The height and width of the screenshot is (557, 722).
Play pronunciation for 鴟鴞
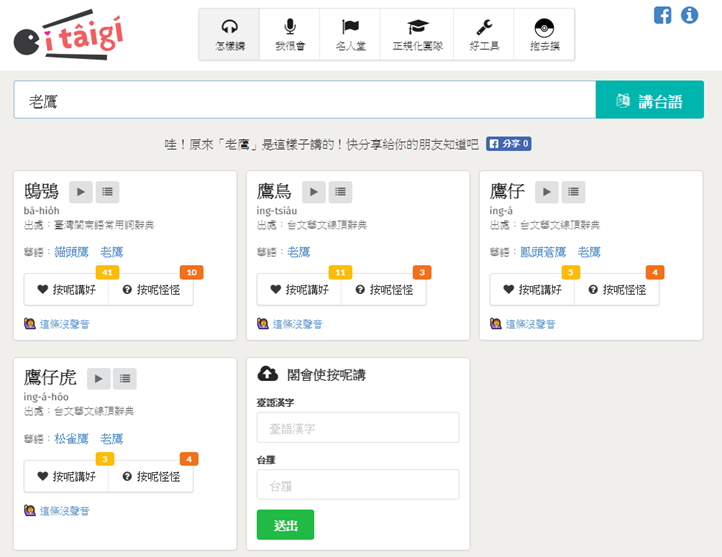click(82, 192)
